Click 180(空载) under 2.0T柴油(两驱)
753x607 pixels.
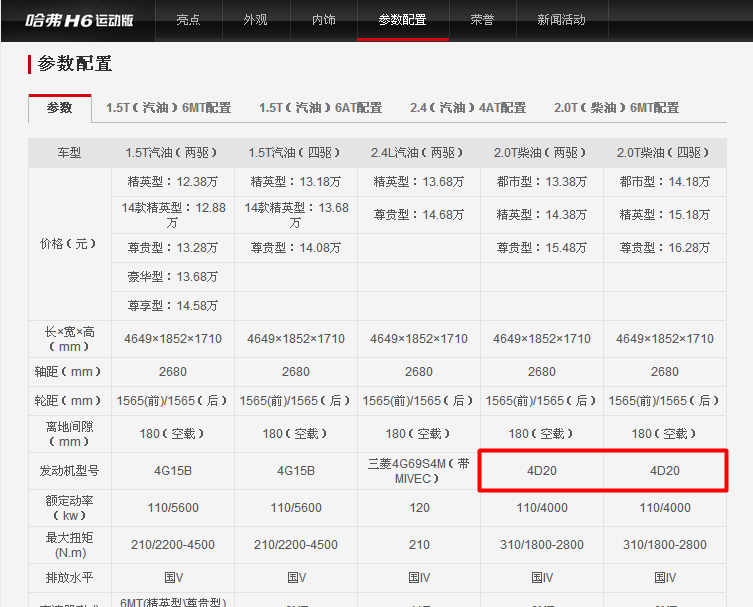(541, 434)
